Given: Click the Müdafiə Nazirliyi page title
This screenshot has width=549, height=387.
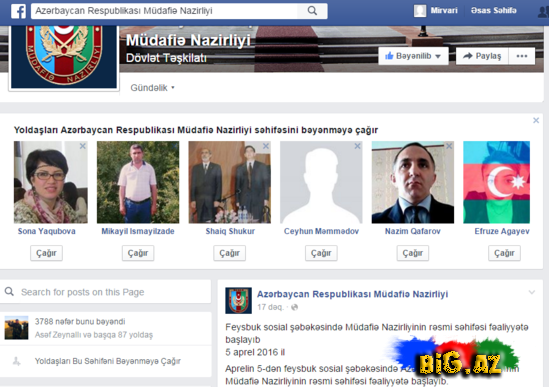Looking at the screenshot, I should pos(188,40).
